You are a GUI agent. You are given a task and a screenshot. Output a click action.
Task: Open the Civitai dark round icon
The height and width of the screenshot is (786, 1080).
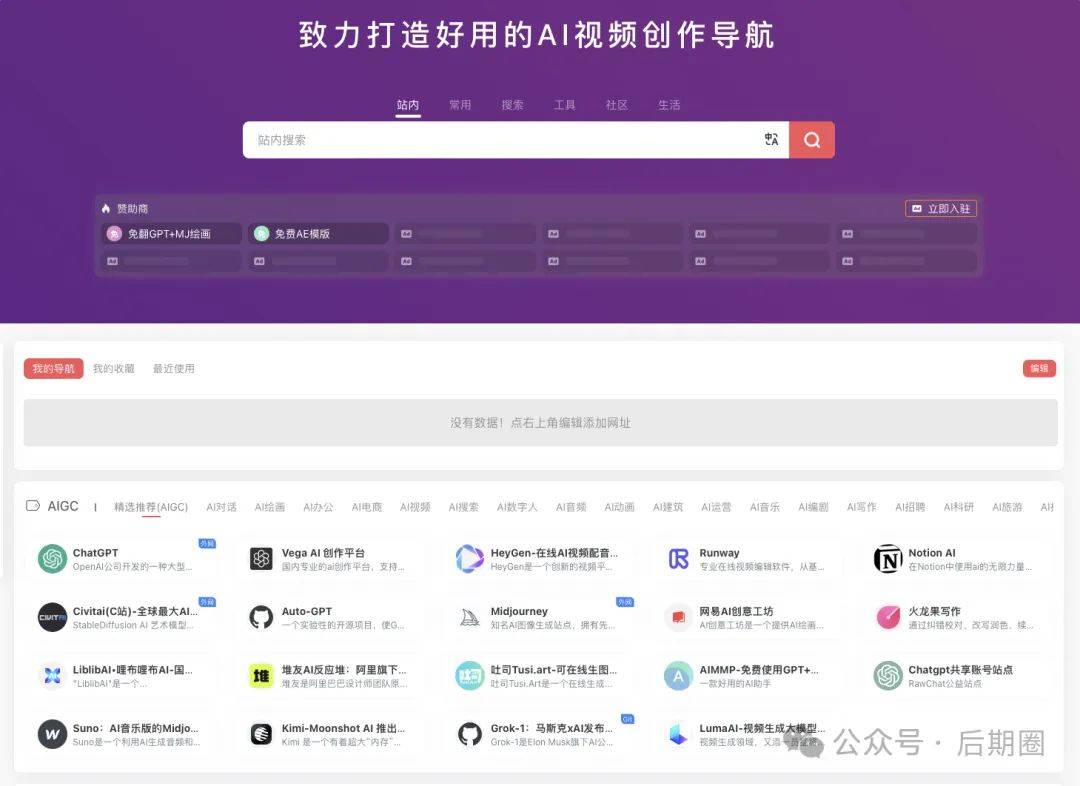point(52,617)
